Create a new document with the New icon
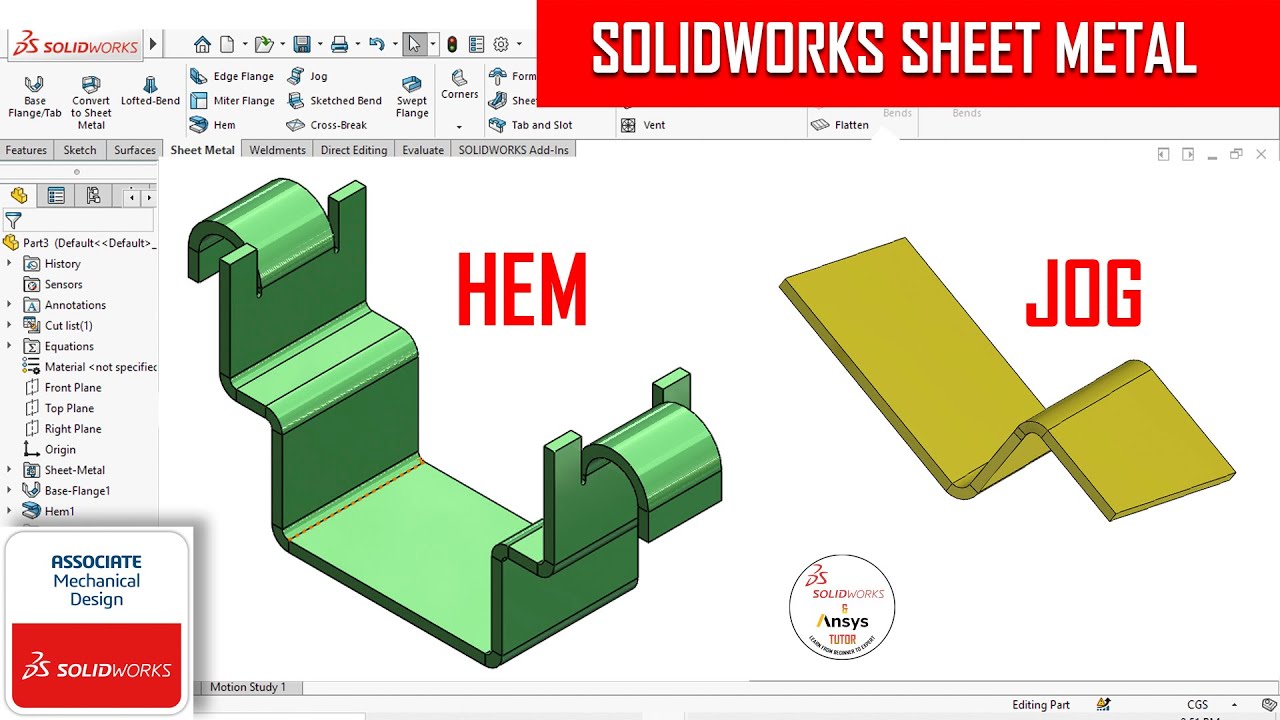This screenshot has height=720, width=1280. coord(227,44)
